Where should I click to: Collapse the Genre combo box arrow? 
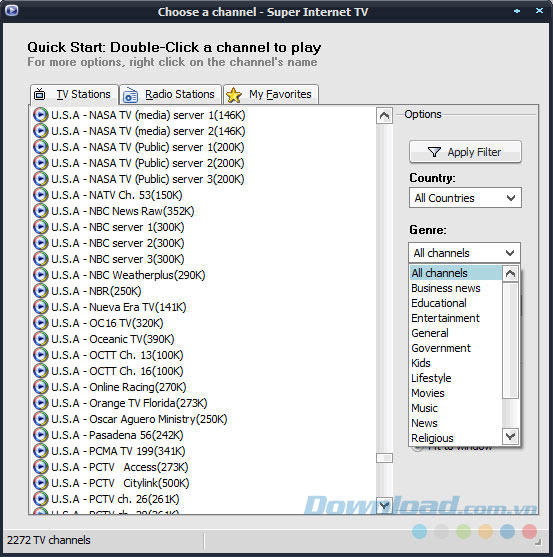pos(510,253)
